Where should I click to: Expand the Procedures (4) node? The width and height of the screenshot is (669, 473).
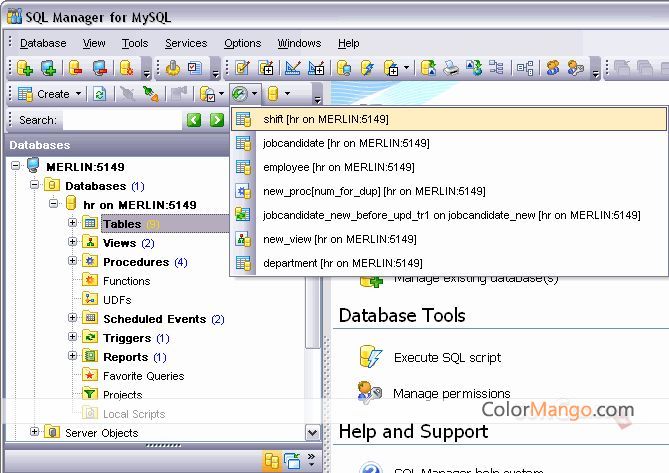[73, 260]
